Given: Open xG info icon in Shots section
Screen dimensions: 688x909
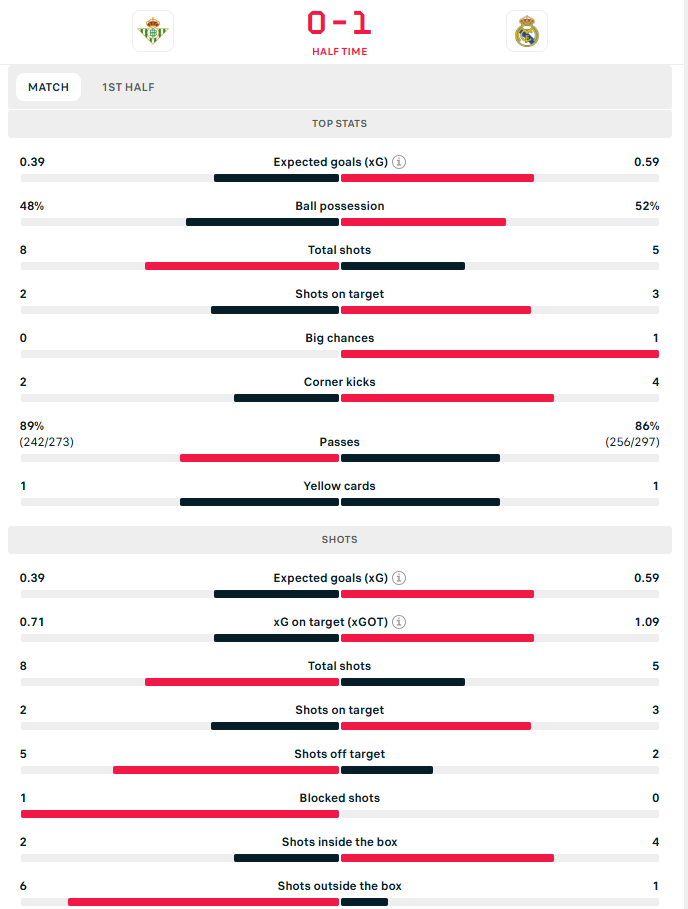Looking at the screenshot, I should click(399, 578).
